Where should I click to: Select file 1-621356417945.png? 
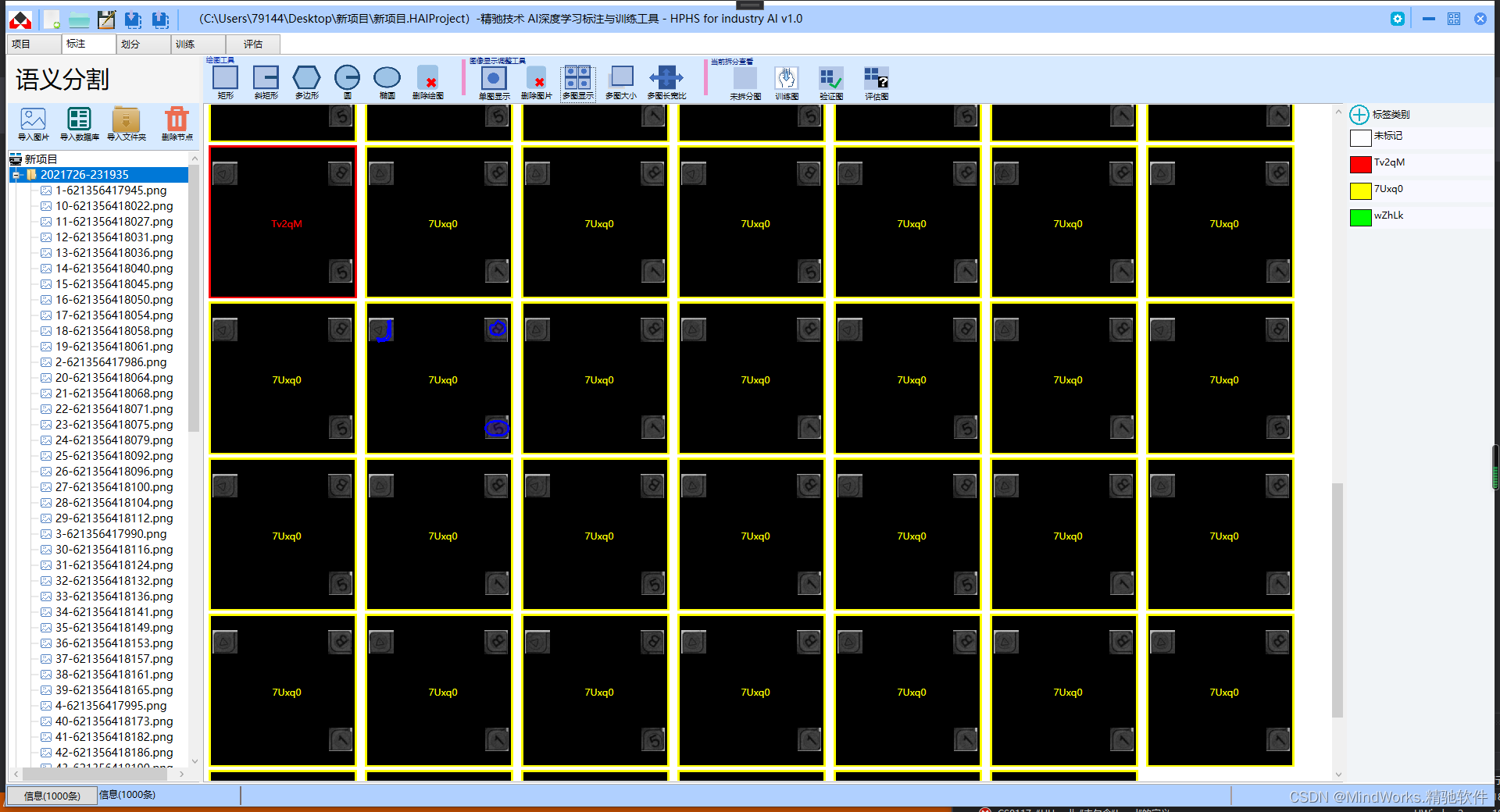click(111, 191)
